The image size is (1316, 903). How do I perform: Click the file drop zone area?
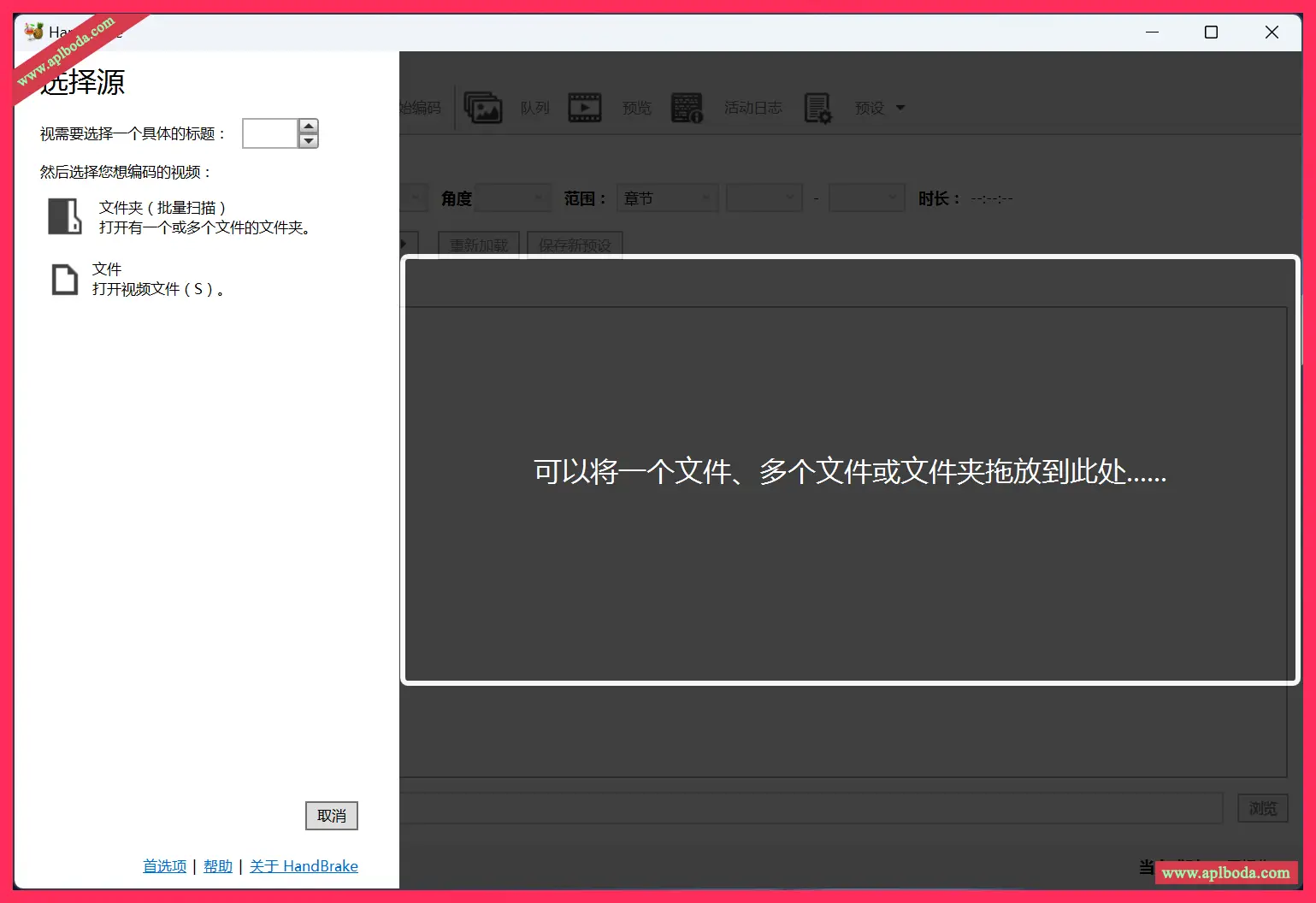pyautogui.click(x=849, y=470)
